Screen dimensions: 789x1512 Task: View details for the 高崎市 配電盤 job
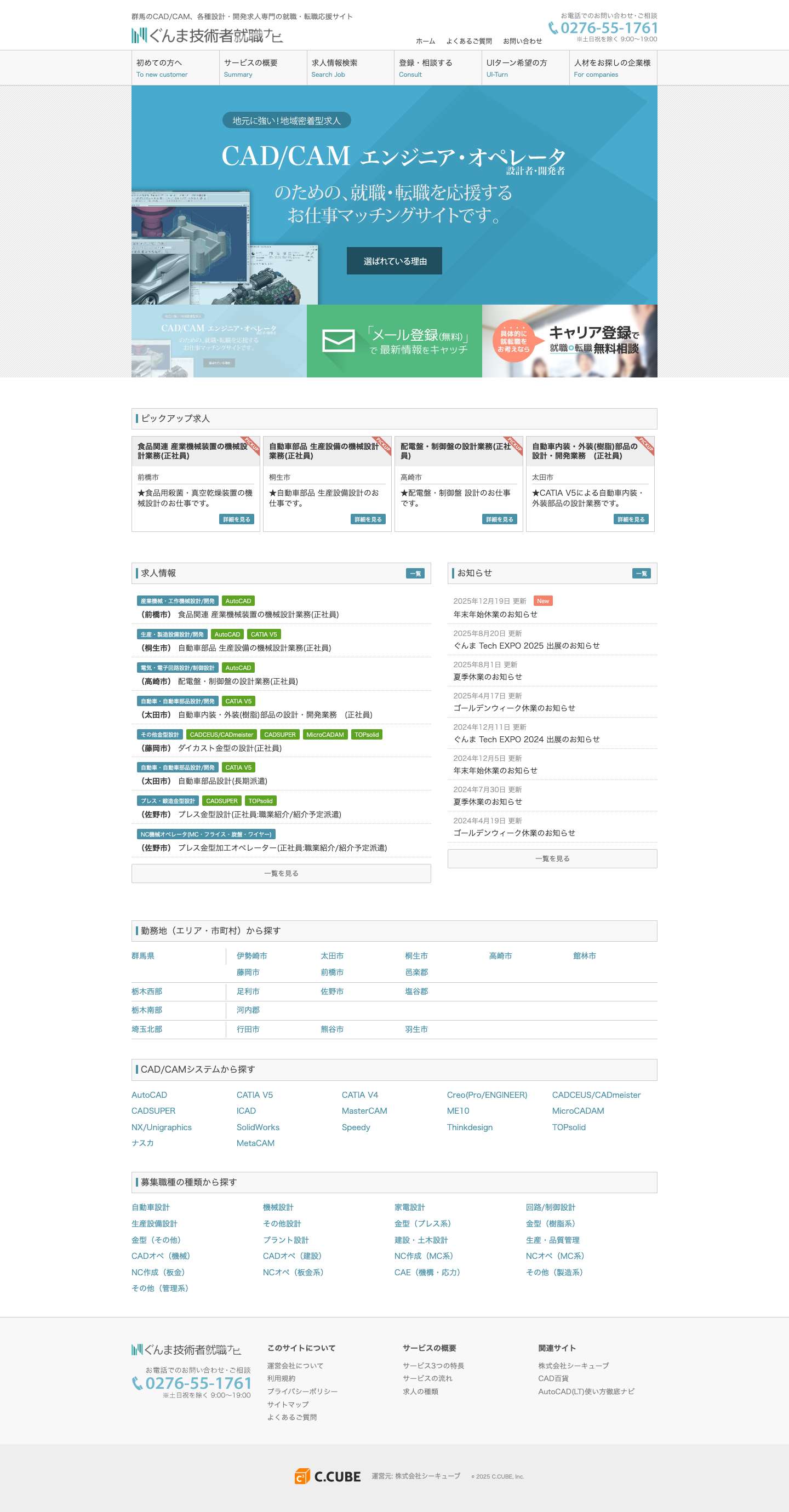pyautogui.click(x=500, y=519)
